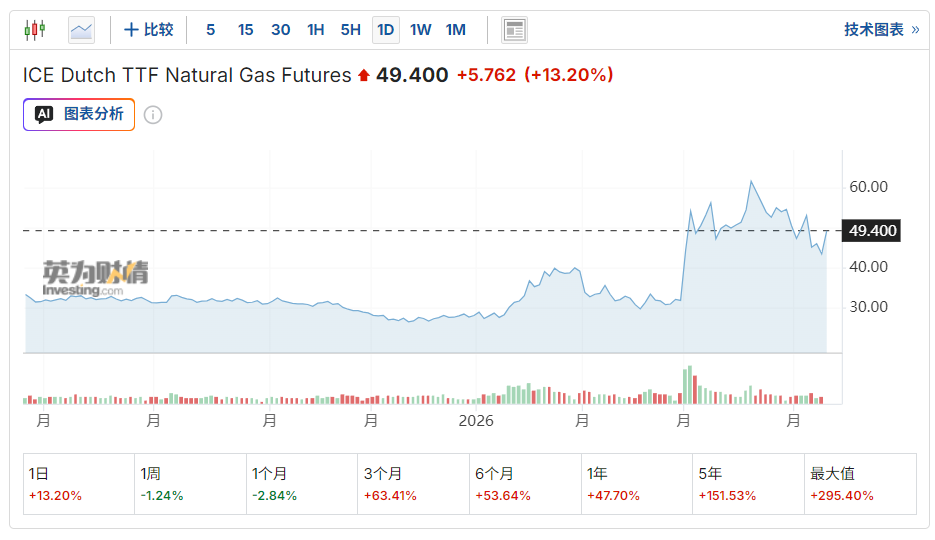Open the news layout icon in toolbar
935x540 pixels.
click(x=514, y=30)
